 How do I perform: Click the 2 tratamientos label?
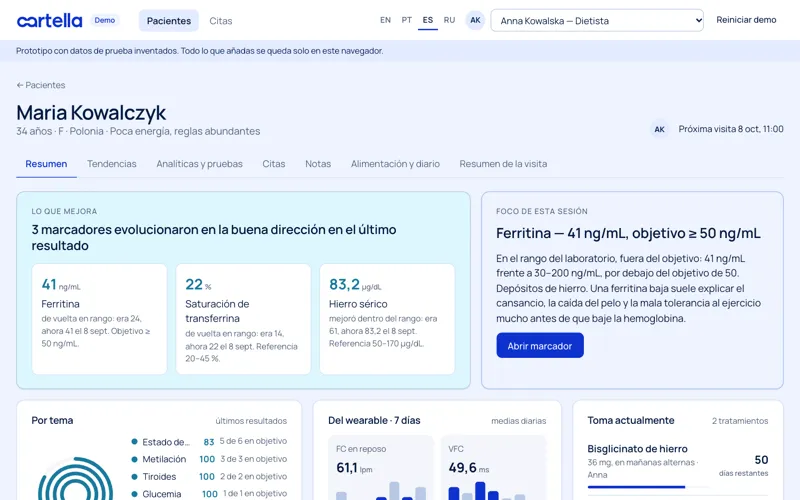pyautogui.click(x=740, y=421)
